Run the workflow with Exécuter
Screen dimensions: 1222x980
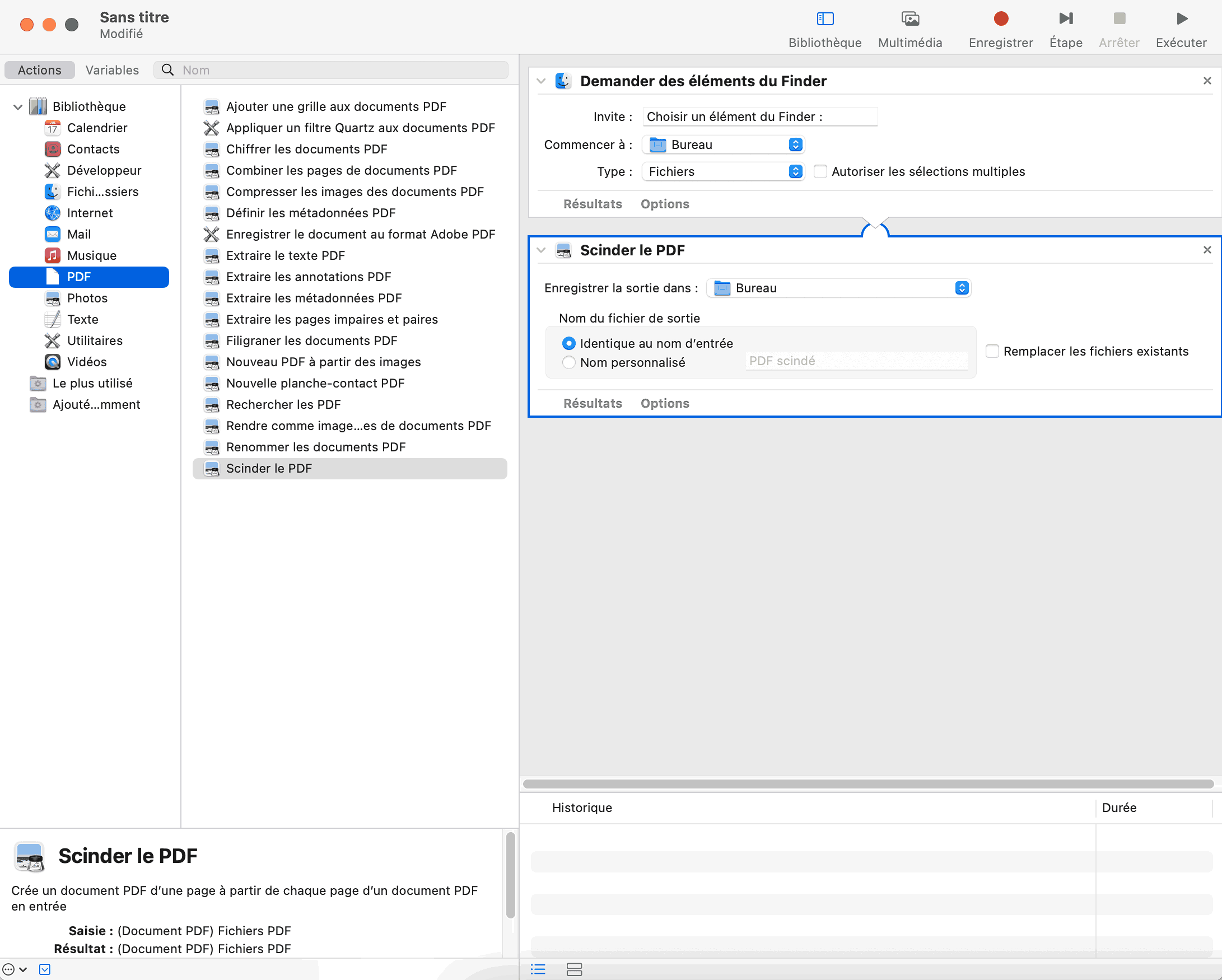tap(1181, 18)
